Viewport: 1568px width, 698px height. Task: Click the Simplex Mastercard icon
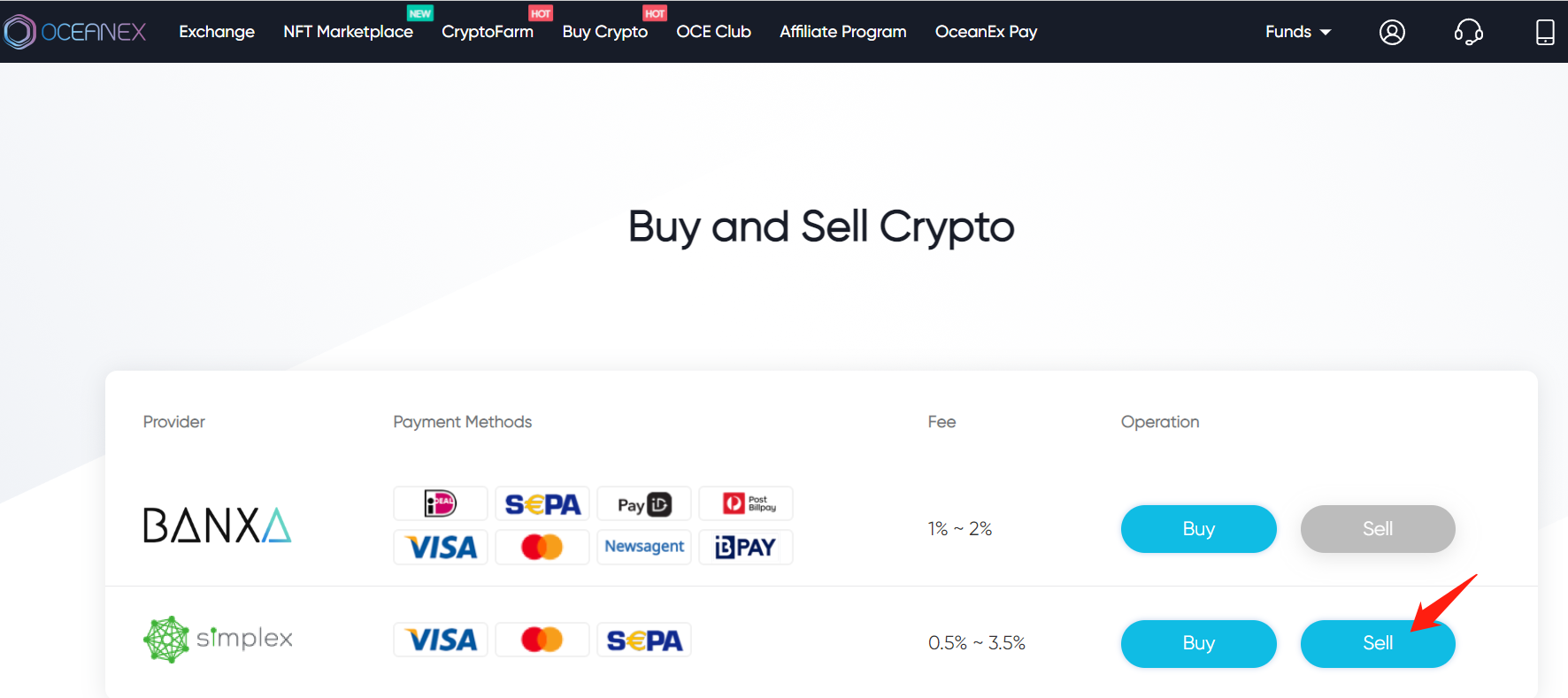(542, 640)
